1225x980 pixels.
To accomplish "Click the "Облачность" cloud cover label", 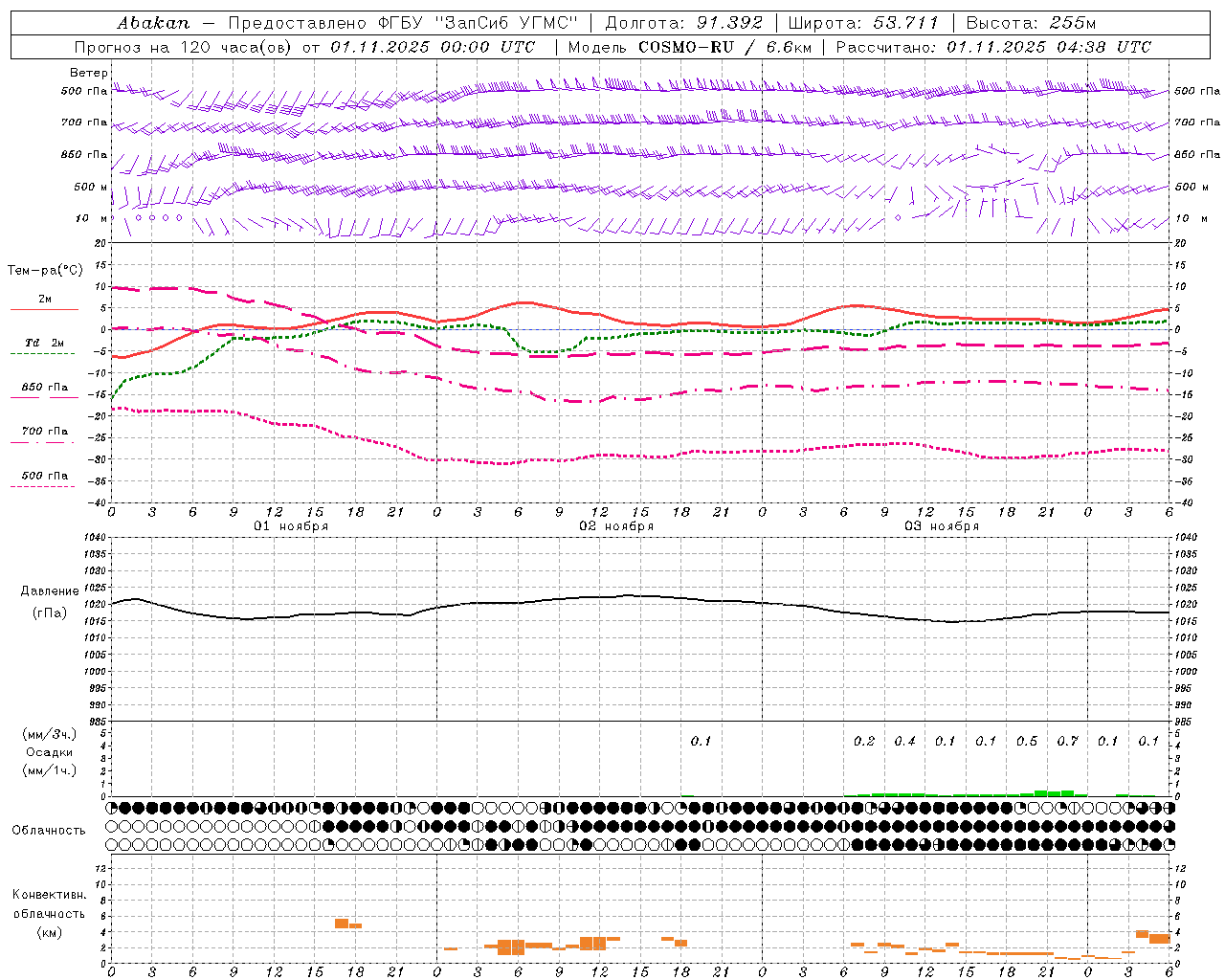I will 49,831.
